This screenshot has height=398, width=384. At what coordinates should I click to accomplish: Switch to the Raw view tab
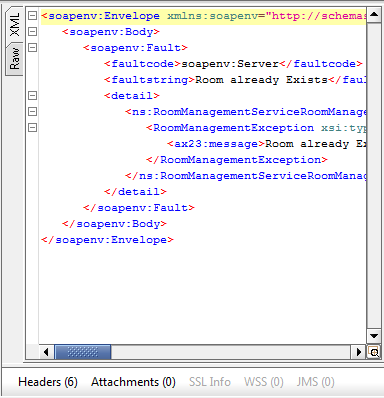tap(15, 59)
